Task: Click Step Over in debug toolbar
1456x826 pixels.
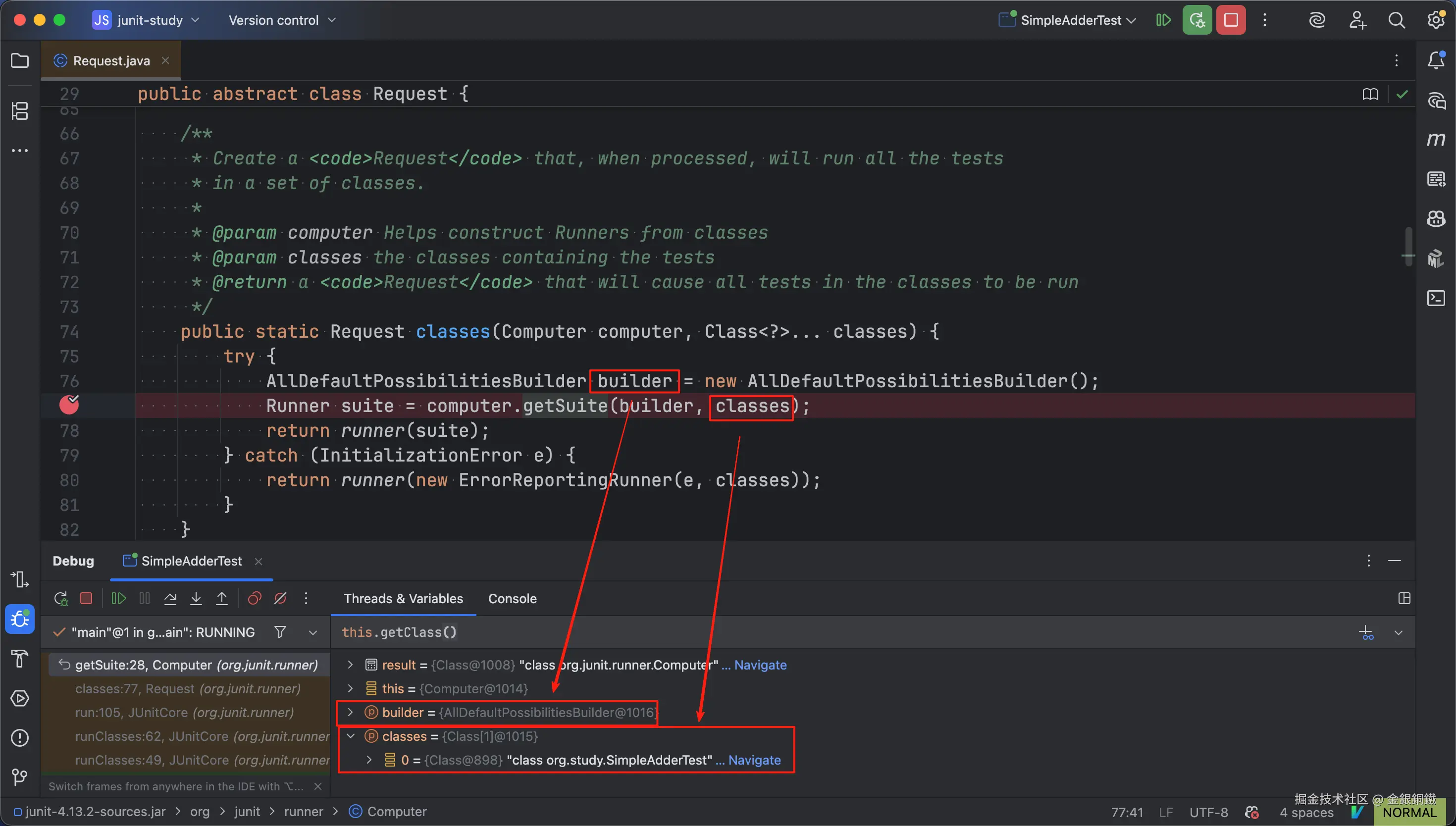Action: [x=170, y=599]
